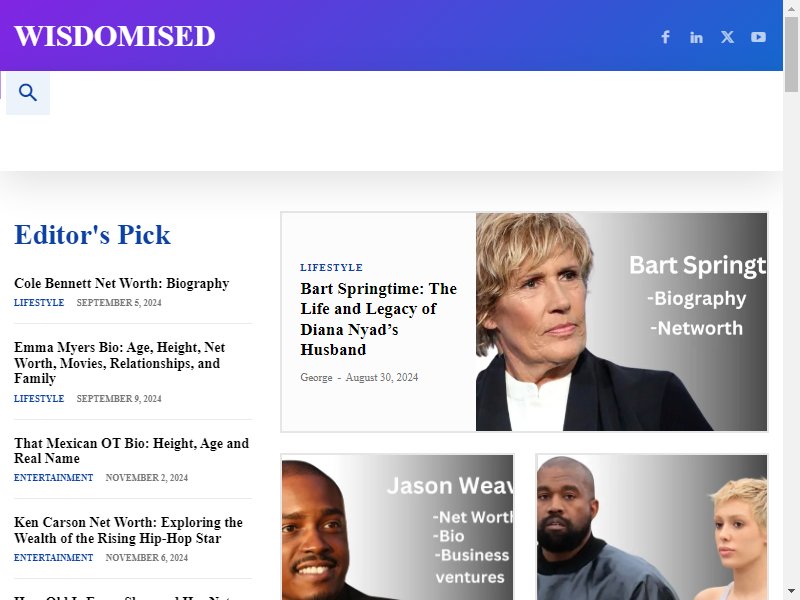Open the Kanye West article thumbnail

(x=652, y=527)
